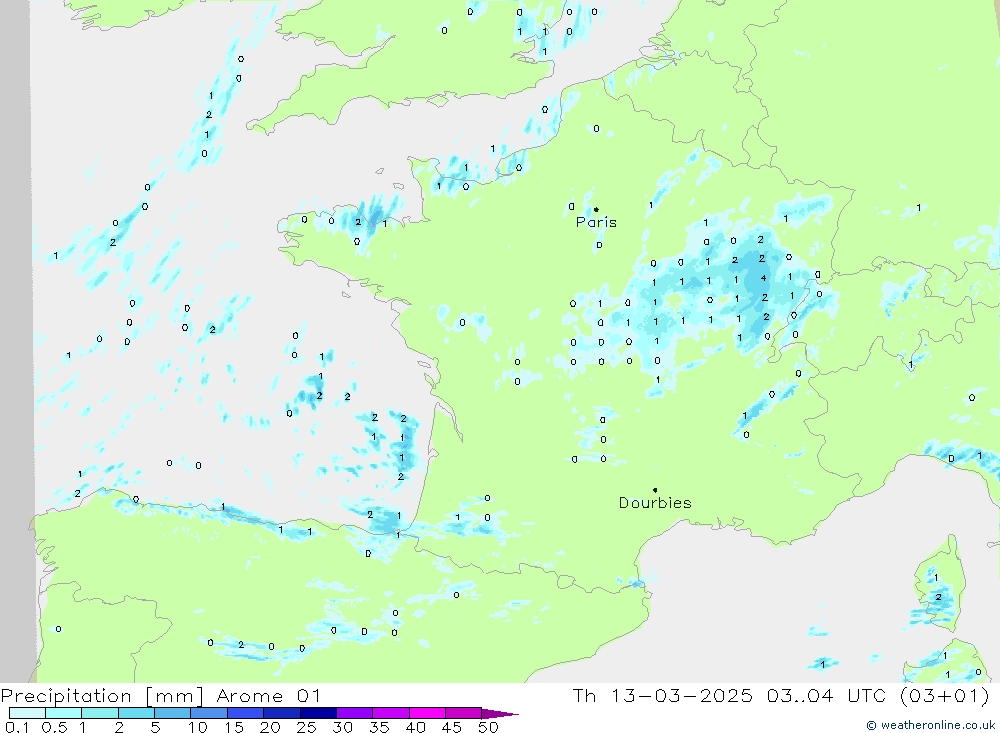Image resolution: width=1000 pixels, height=733 pixels.
Task: Click the '25' legend scale number
Action: pyautogui.click(x=306, y=727)
